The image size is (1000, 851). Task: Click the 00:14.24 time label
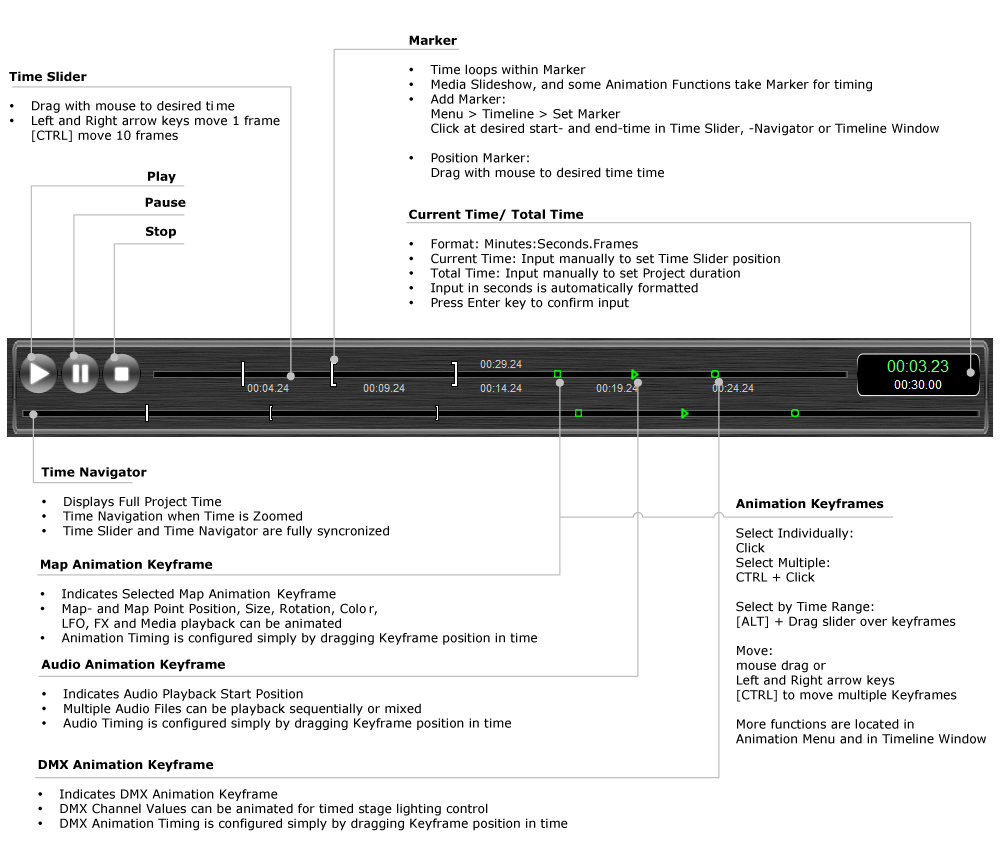(501, 388)
